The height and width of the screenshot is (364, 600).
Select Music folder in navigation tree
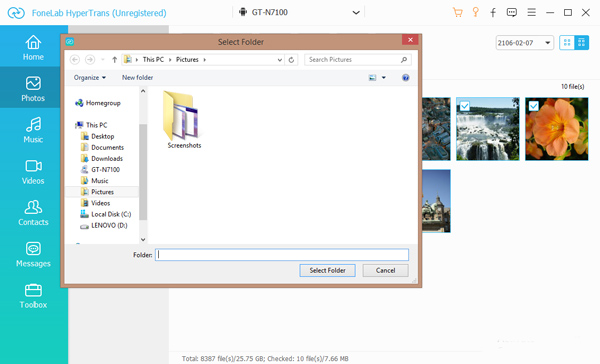point(95,181)
